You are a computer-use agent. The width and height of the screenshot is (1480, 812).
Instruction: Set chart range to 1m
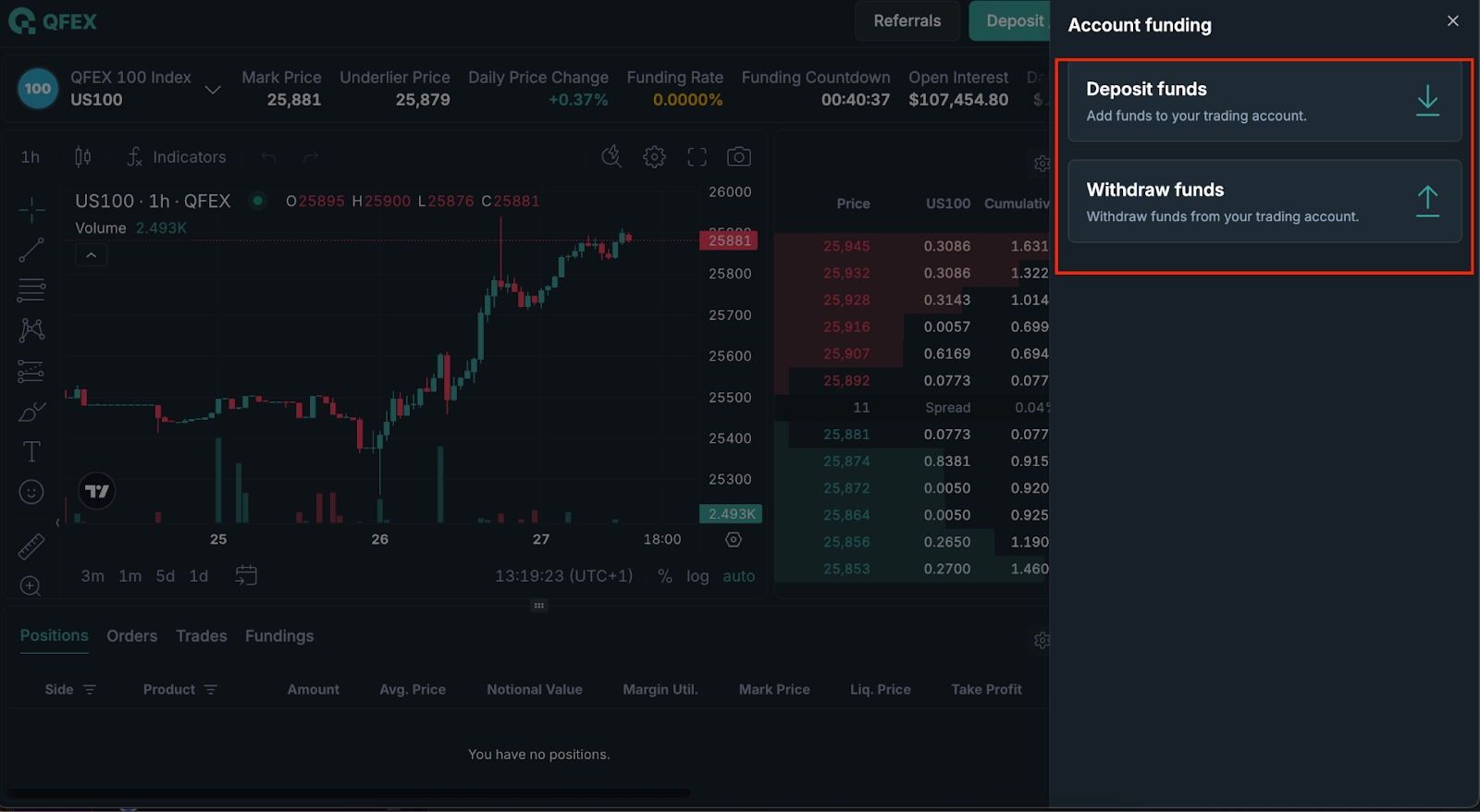pyautogui.click(x=130, y=576)
